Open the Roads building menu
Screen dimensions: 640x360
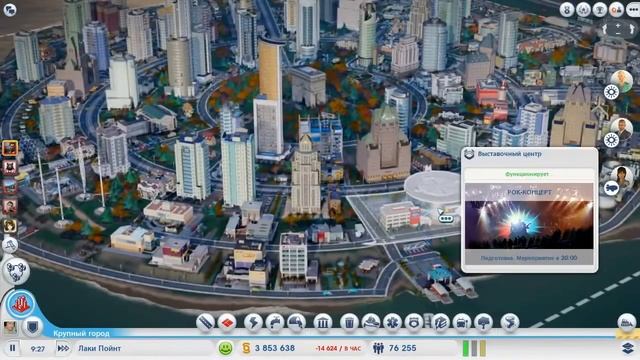205,322
